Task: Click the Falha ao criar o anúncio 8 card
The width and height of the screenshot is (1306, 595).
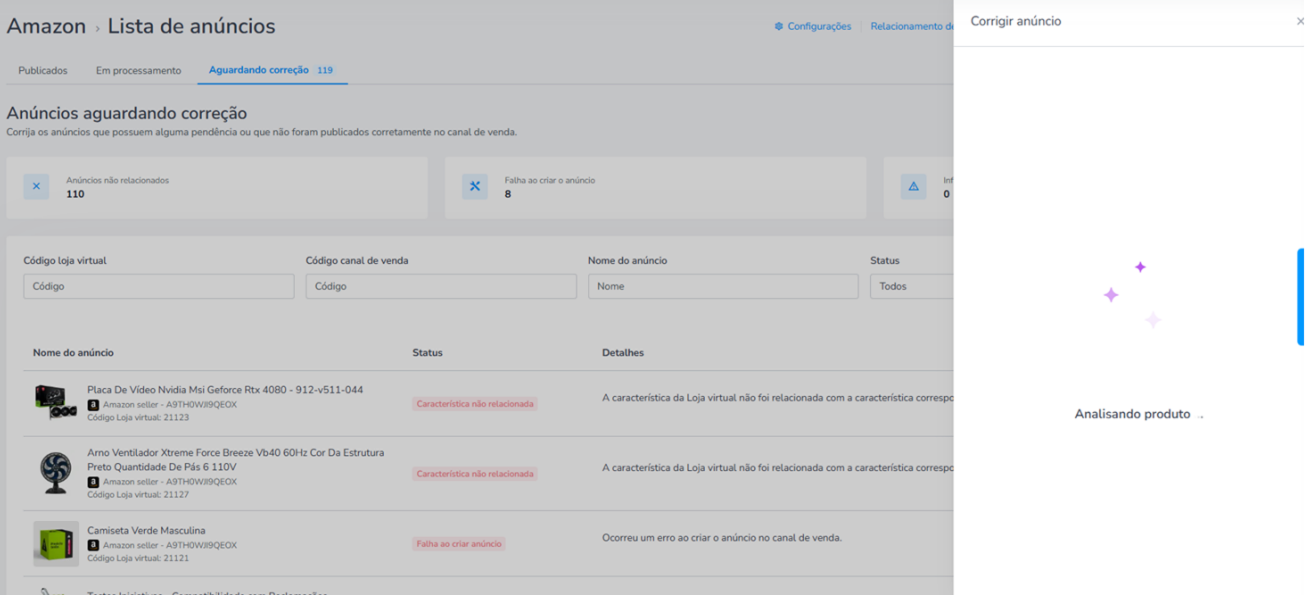Action: coord(656,187)
